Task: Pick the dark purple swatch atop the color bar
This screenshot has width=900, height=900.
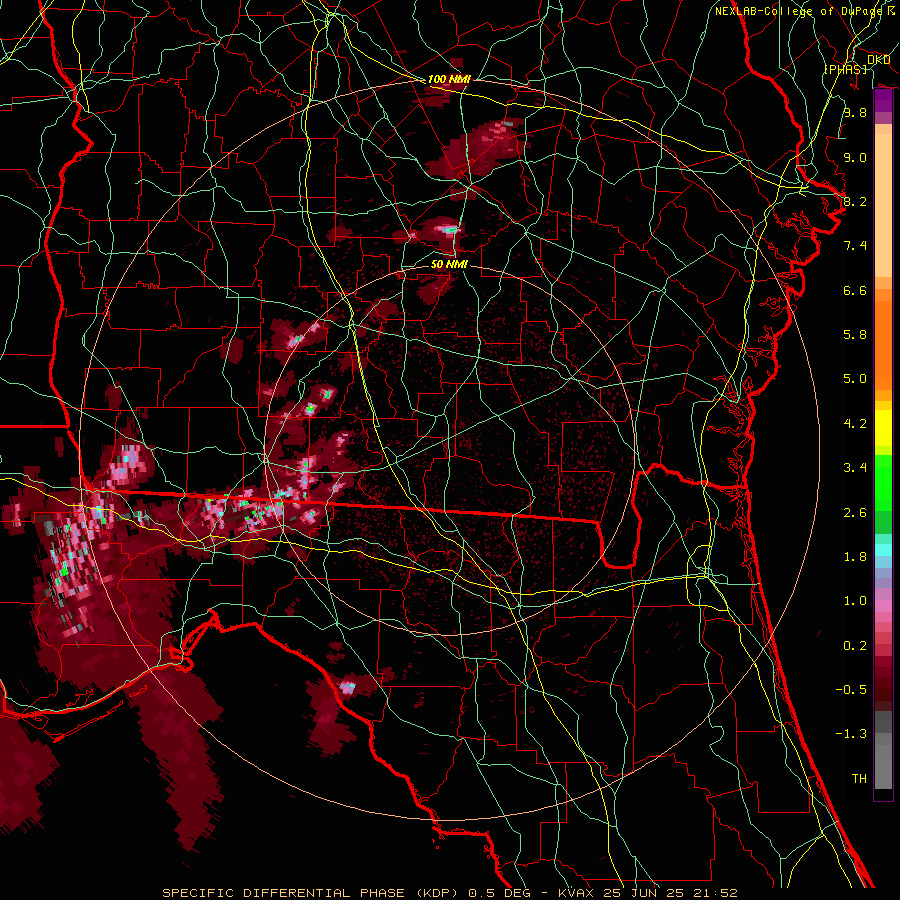Action: [883, 100]
